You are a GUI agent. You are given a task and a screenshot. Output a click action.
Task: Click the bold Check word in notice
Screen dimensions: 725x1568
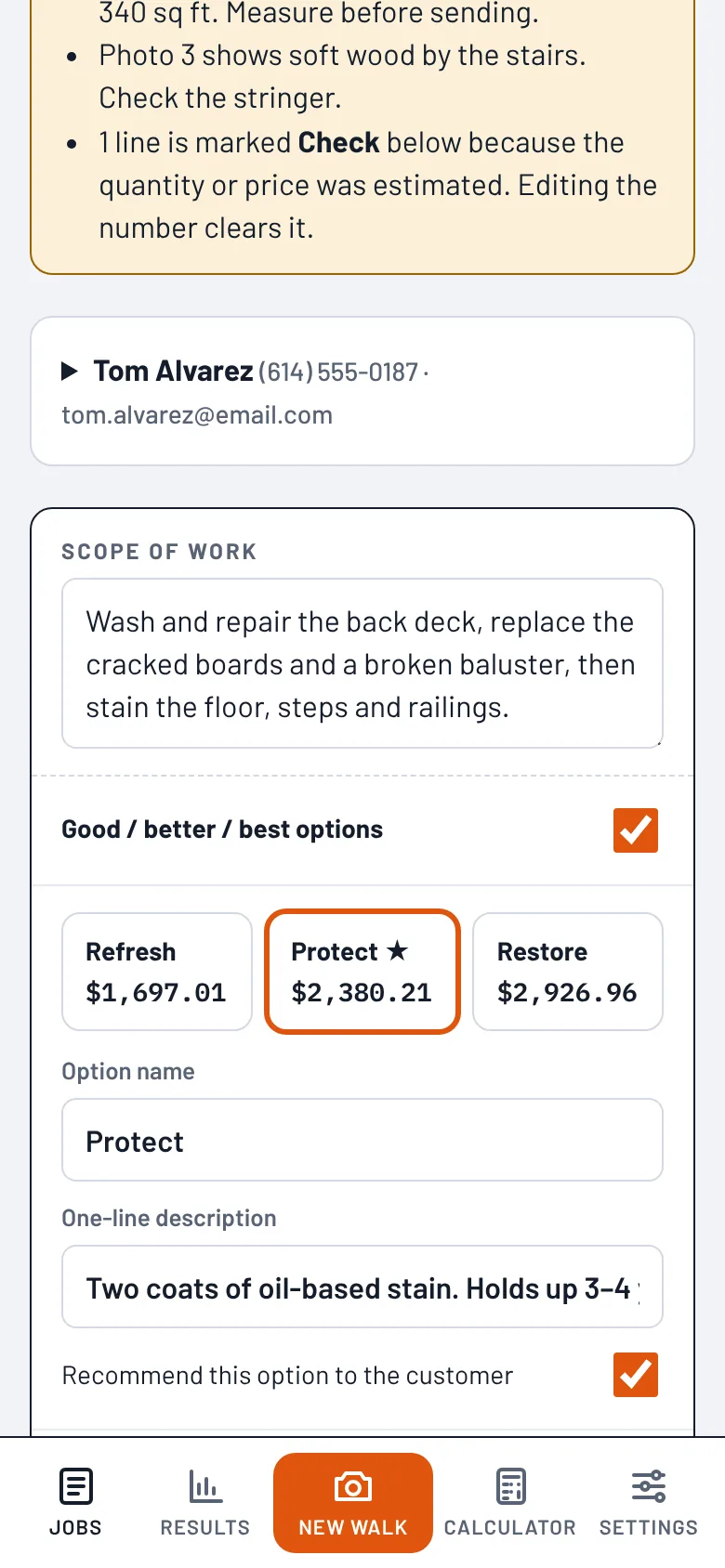pyautogui.click(x=338, y=143)
